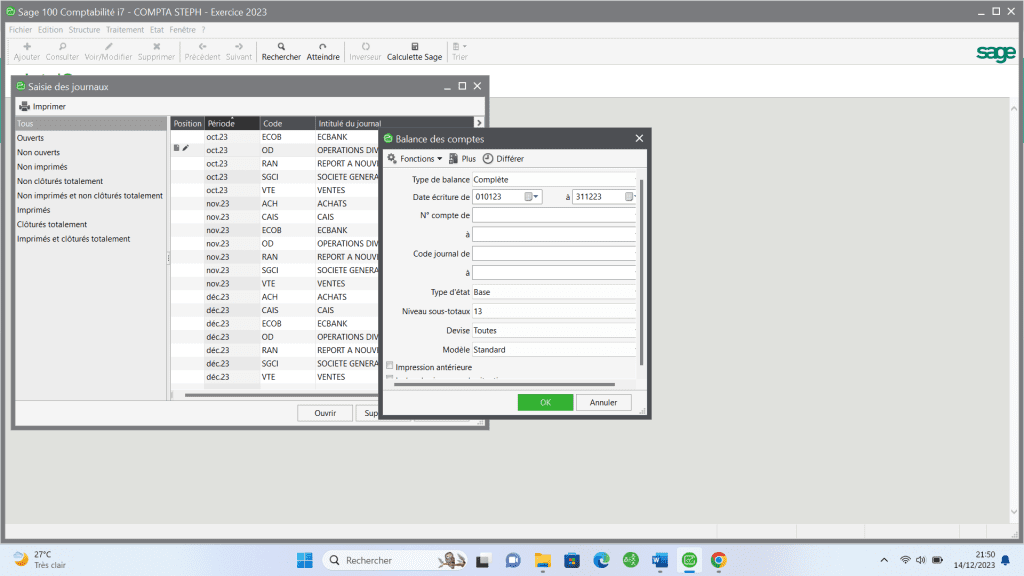Open the end date calendar picker
1024x576 pixels.
(630, 197)
